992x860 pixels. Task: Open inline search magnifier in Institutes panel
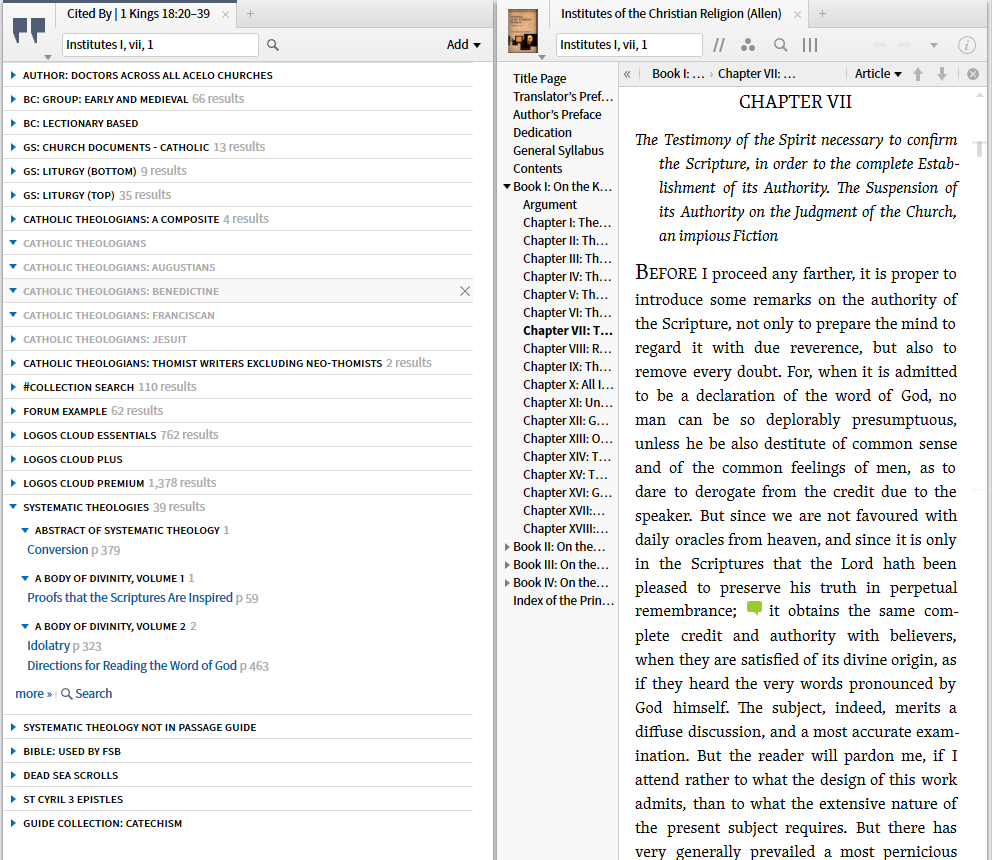tap(781, 45)
